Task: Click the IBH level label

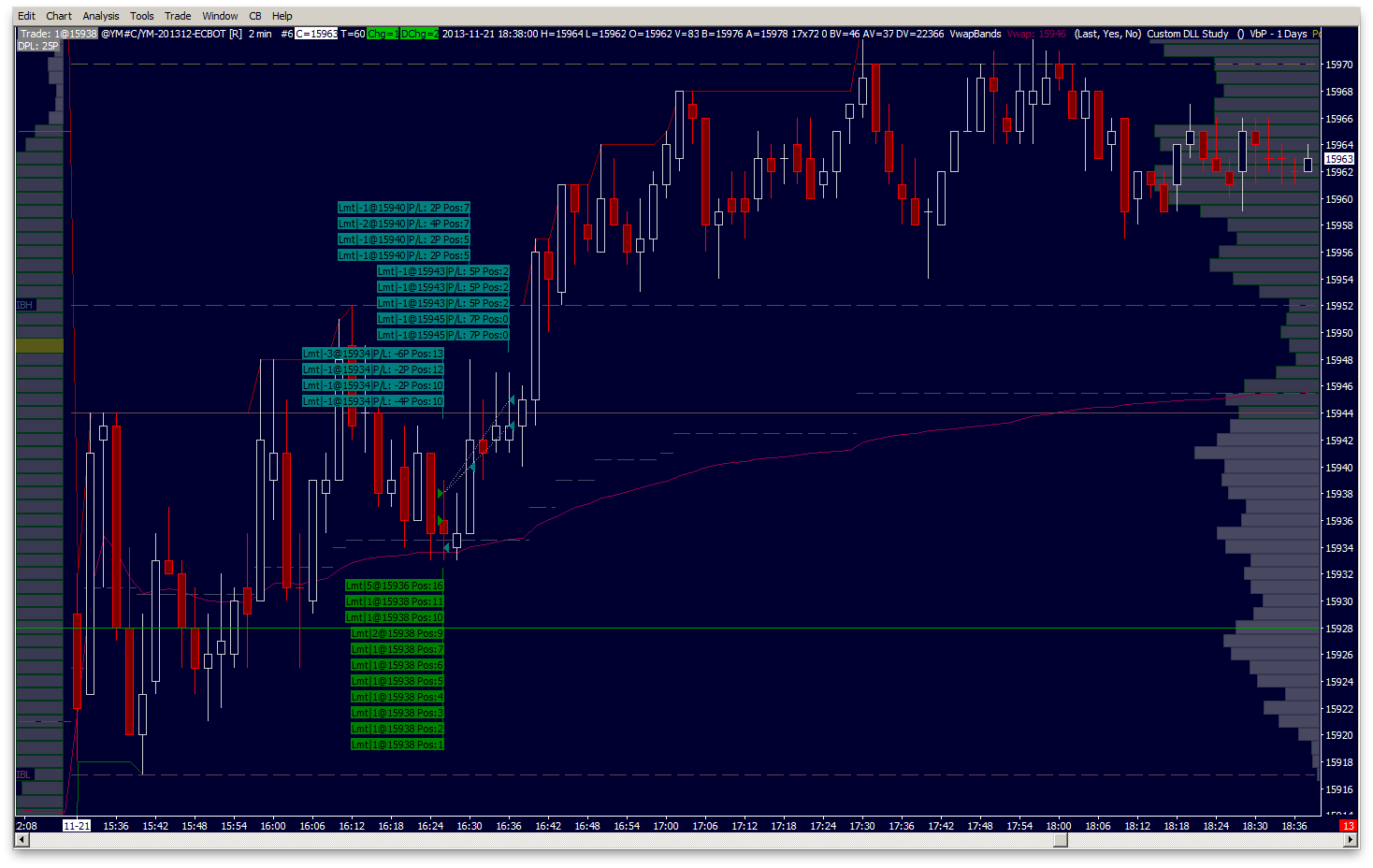Action: (x=24, y=305)
